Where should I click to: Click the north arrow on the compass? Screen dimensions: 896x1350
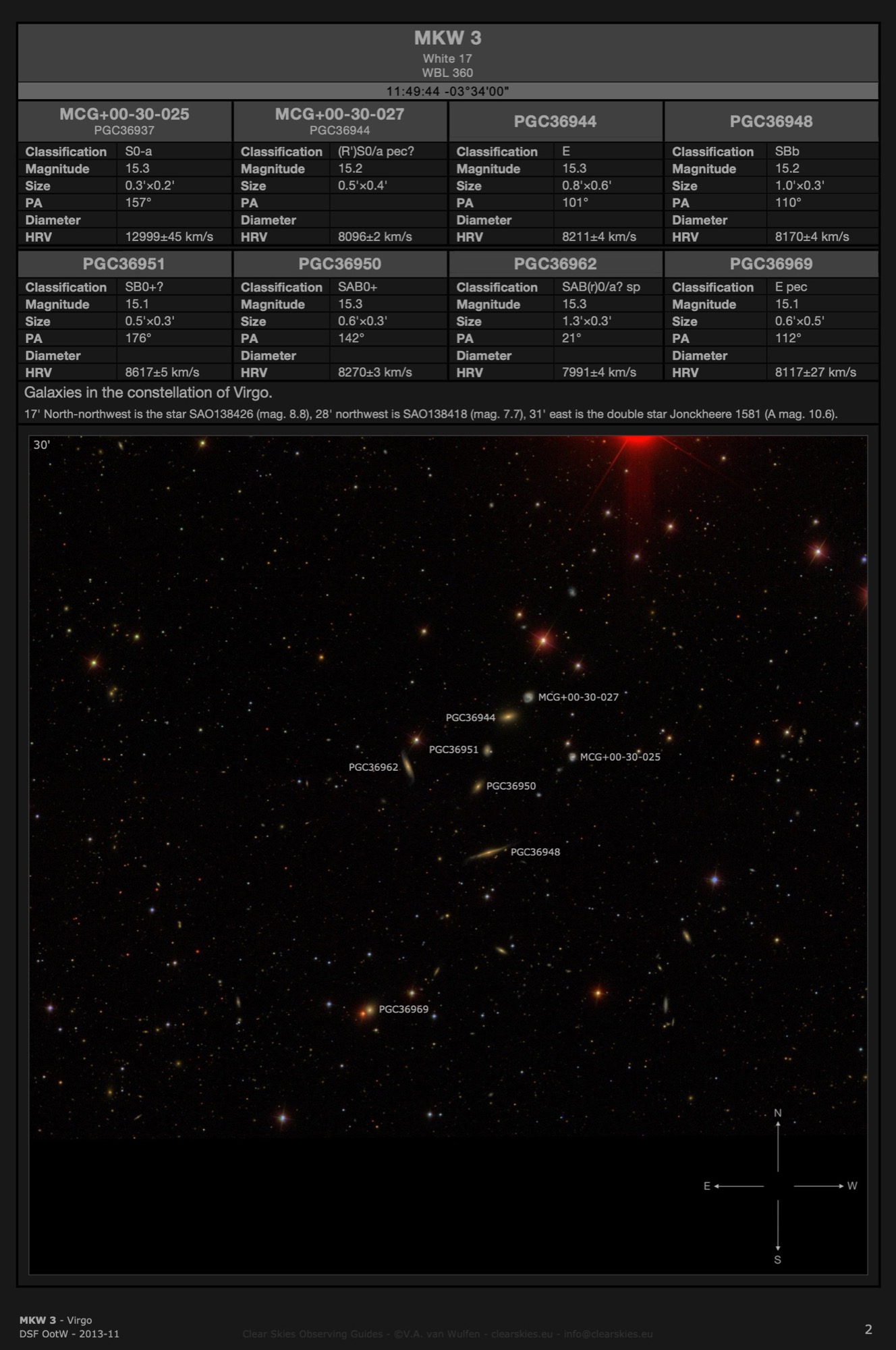[778, 1145]
